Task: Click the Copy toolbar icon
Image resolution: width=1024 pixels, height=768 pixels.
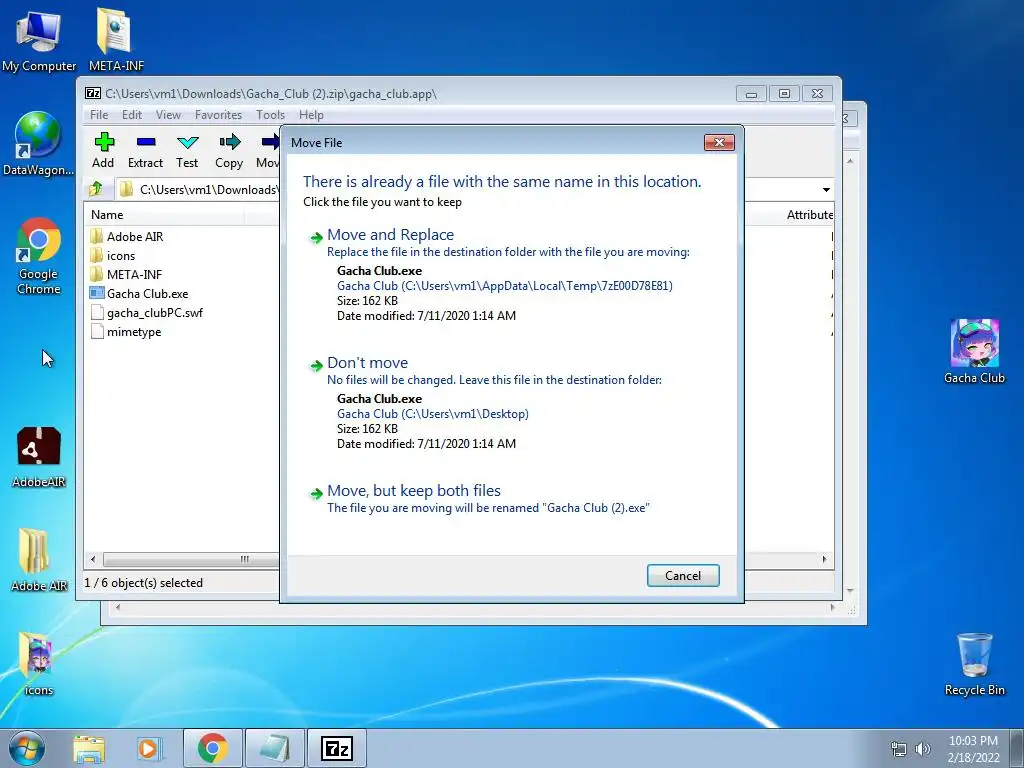Action: (x=229, y=151)
